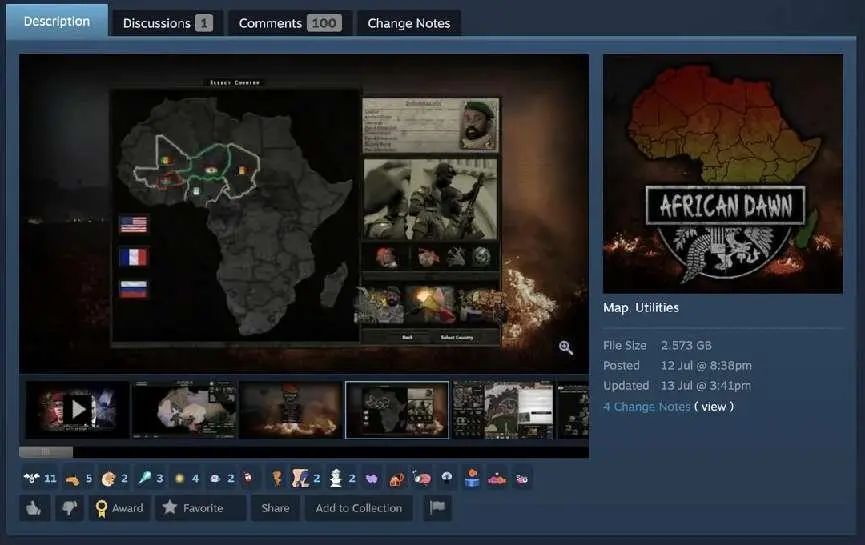Screen dimensions: 865x545
Task: Open the Description tab
Action: tap(57, 22)
